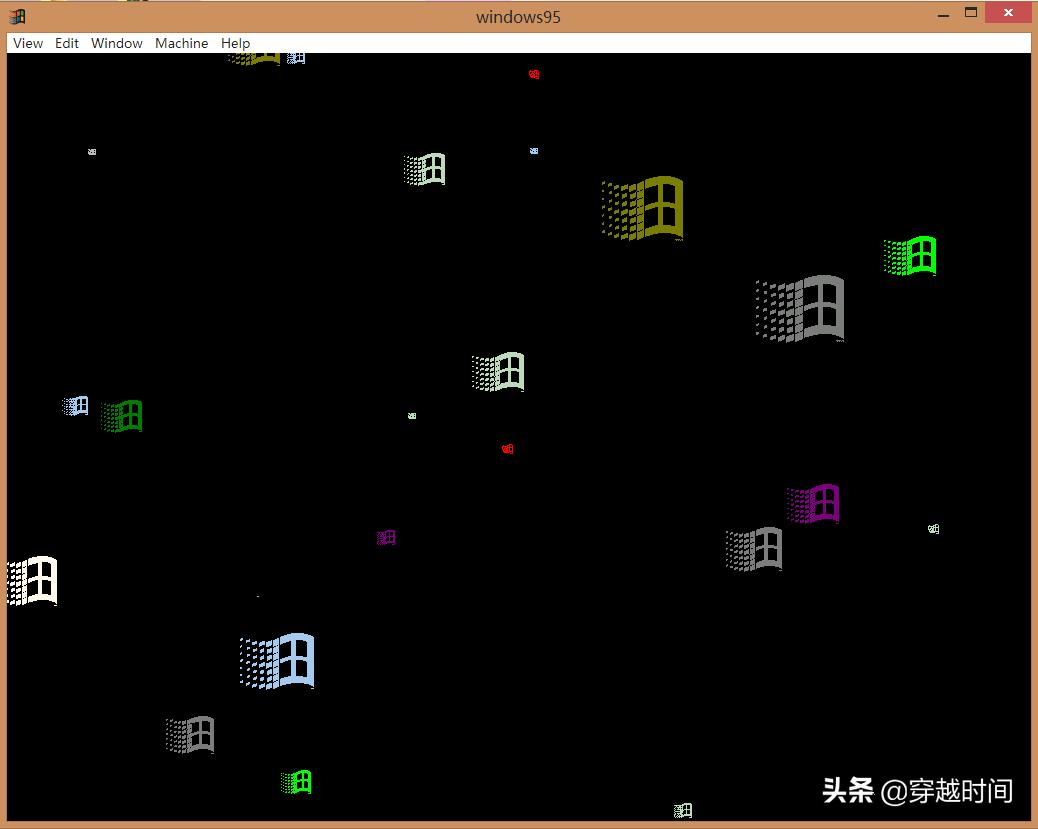This screenshot has width=1038, height=829.
Task: Open the Machine menu
Action: 181,43
